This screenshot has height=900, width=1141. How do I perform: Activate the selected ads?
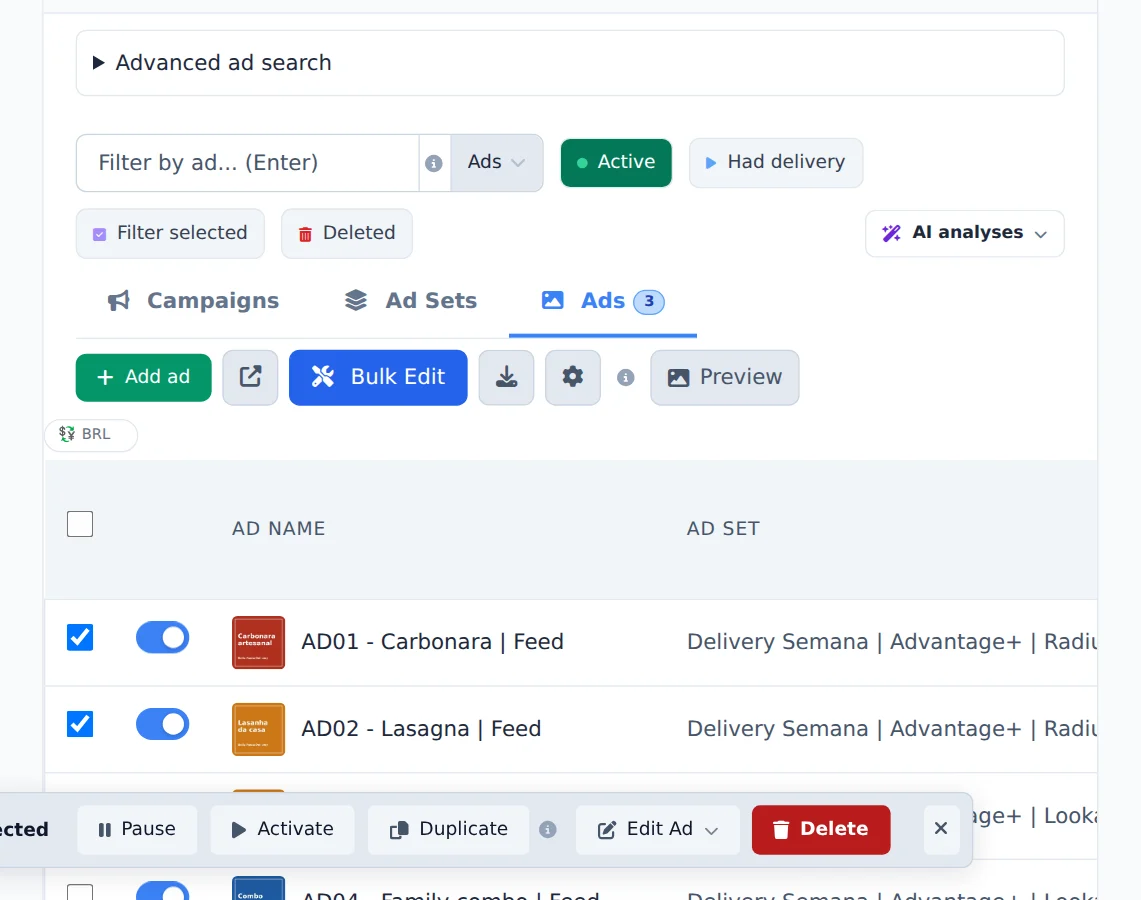coord(282,829)
